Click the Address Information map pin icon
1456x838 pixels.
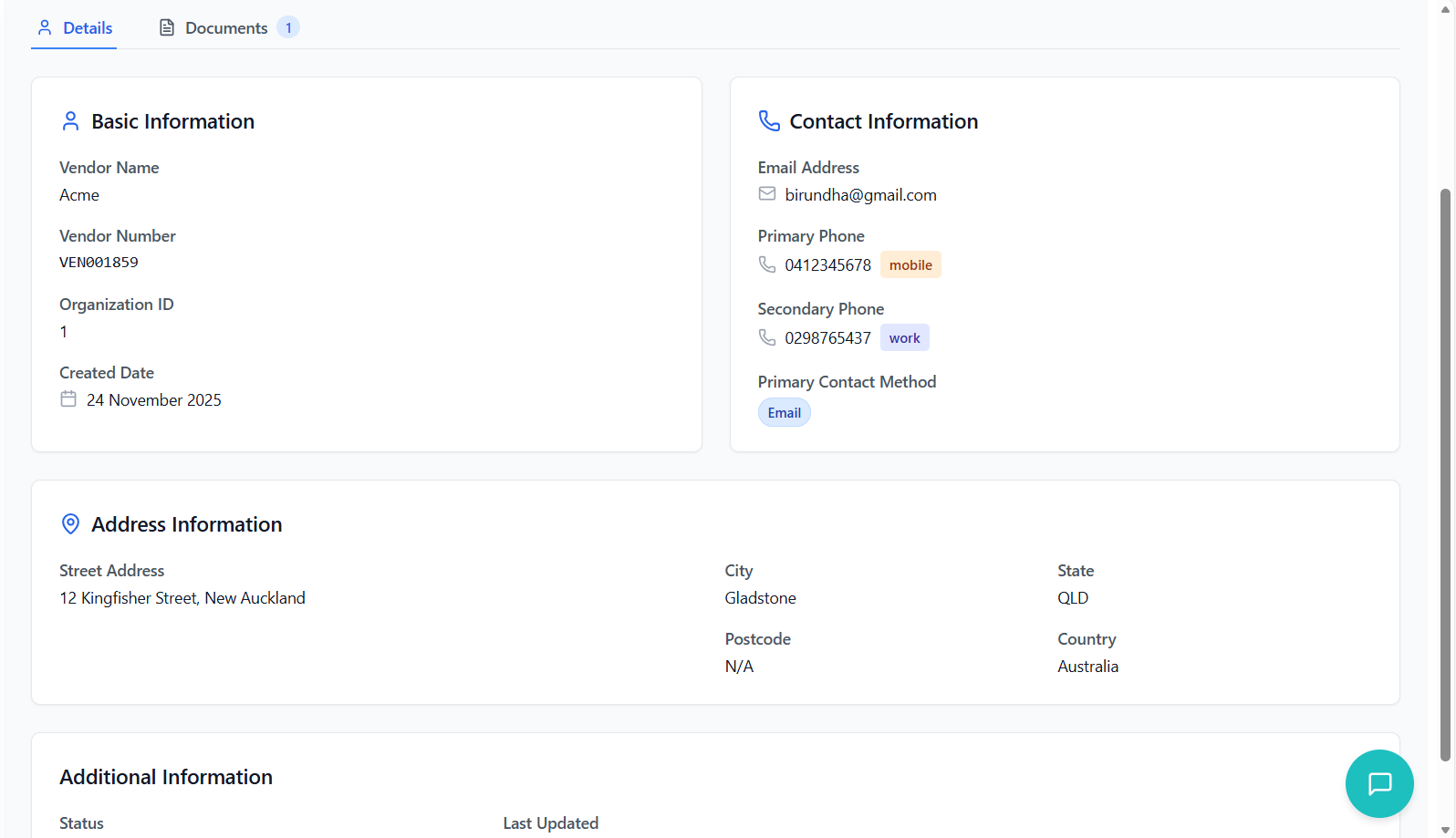70,524
